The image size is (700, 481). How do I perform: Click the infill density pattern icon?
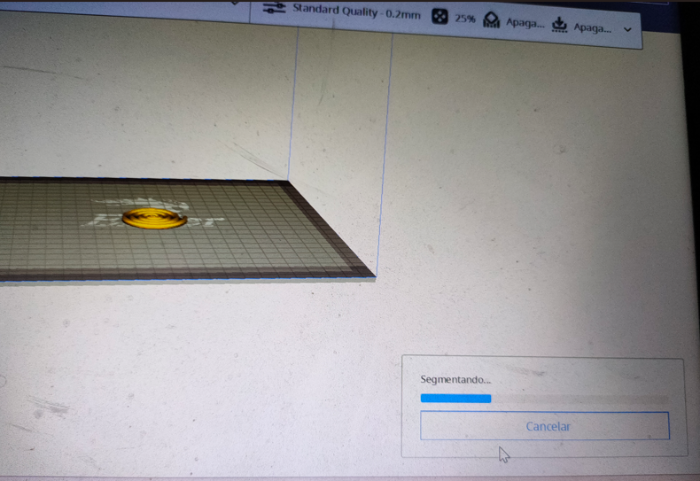439,17
